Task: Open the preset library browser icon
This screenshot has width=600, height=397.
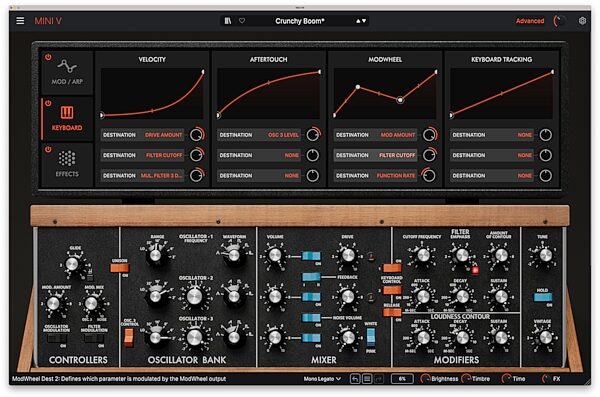Action: [x=228, y=21]
